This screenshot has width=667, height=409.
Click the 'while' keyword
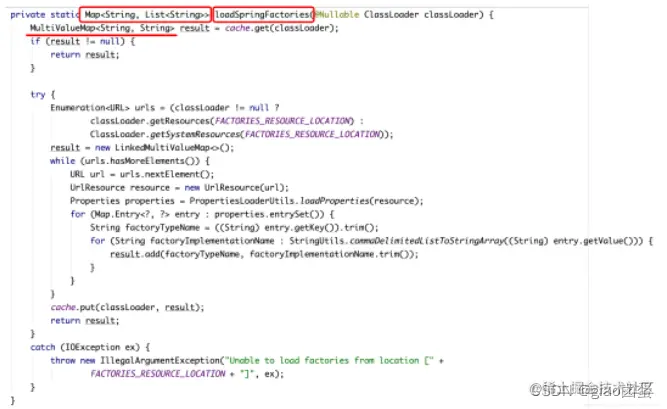pos(63,161)
